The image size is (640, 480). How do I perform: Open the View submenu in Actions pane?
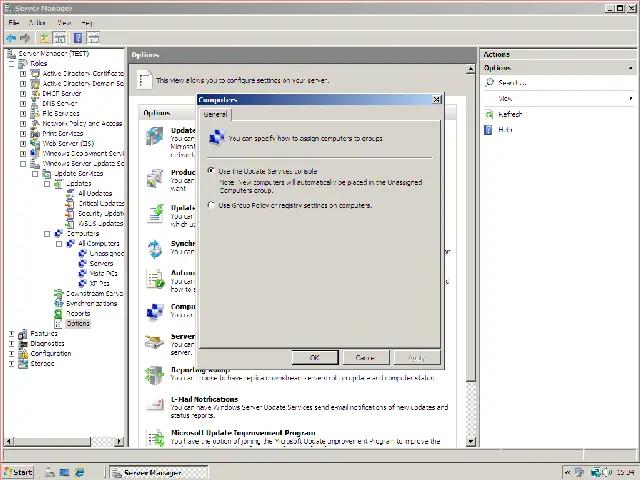[x=558, y=98]
